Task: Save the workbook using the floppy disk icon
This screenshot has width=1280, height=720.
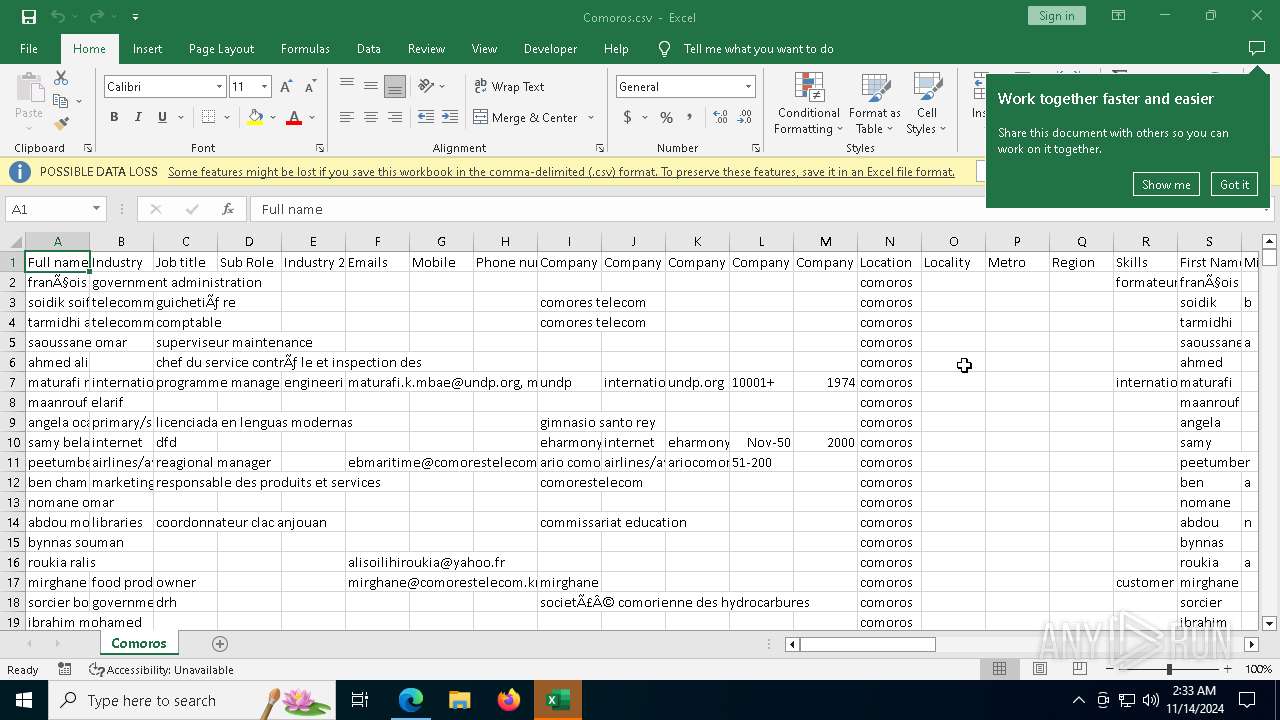Action: pyautogui.click(x=29, y=16)
